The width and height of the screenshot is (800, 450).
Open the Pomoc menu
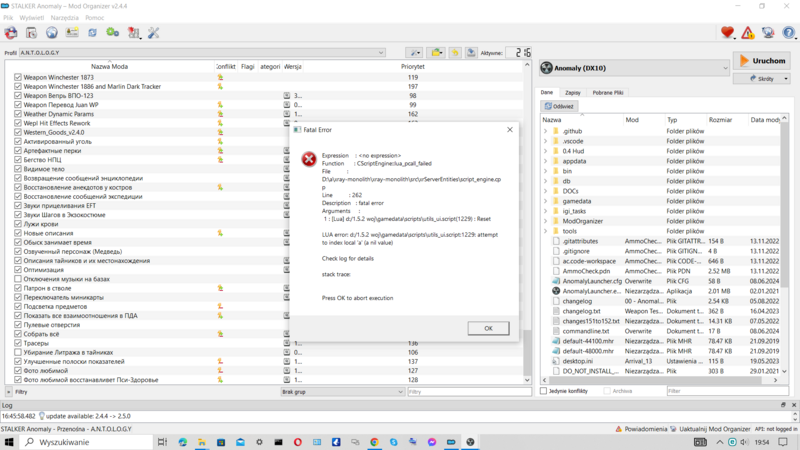(x=95, y=17)
